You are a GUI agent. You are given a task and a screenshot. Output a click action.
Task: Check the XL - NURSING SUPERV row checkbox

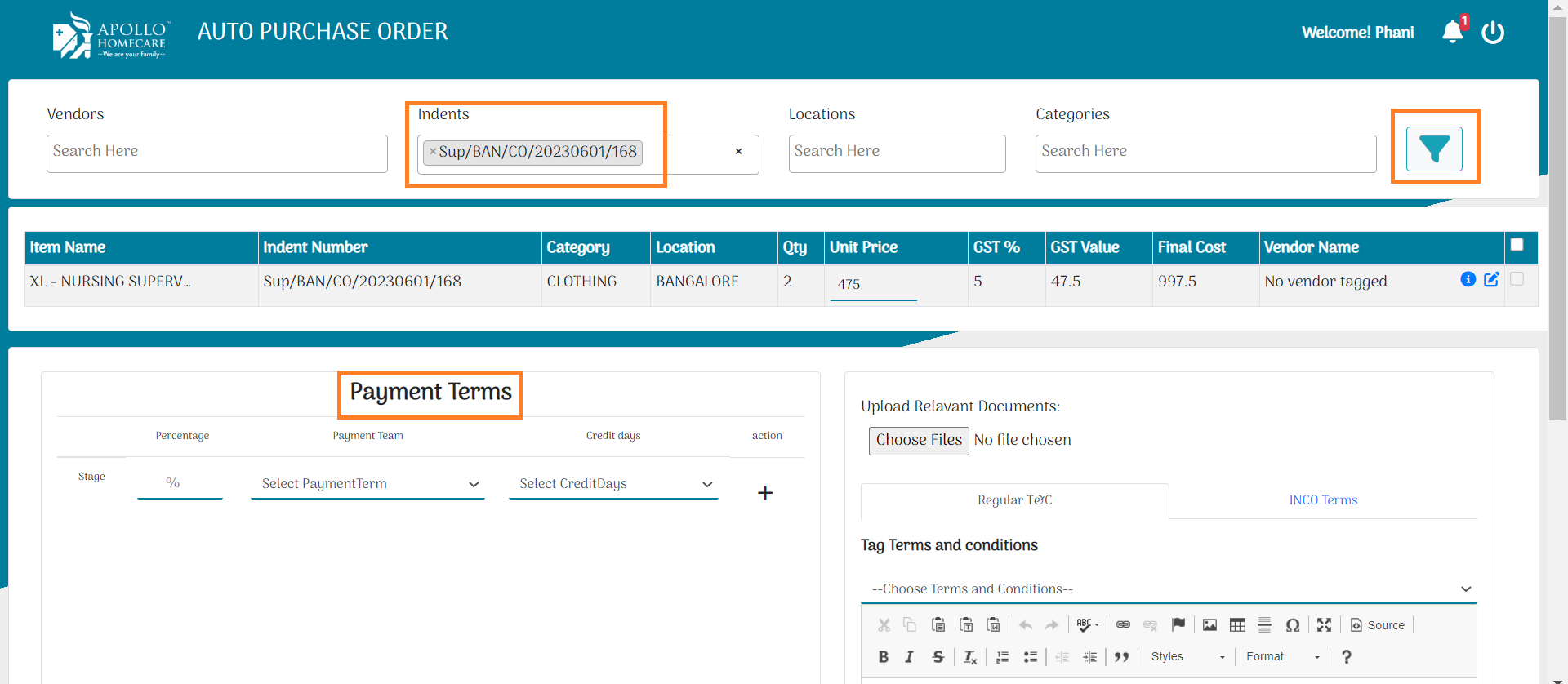1517,279
